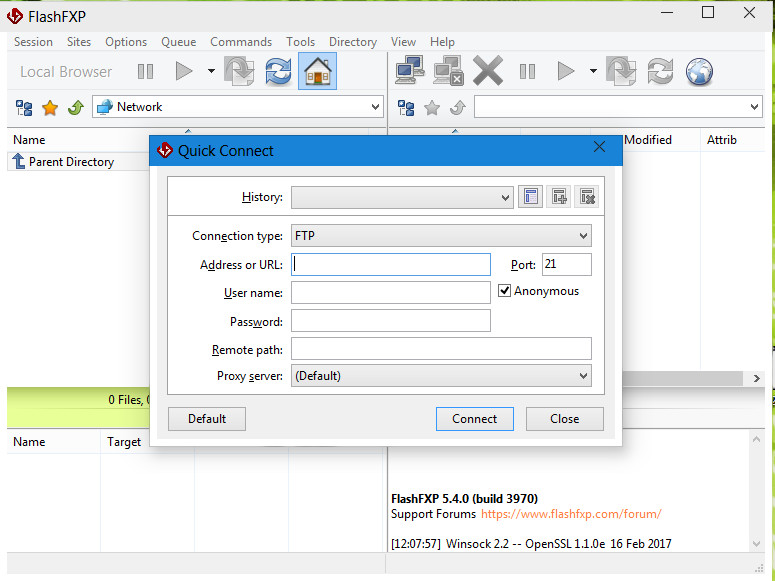Click the Default button

pos(207,419)
